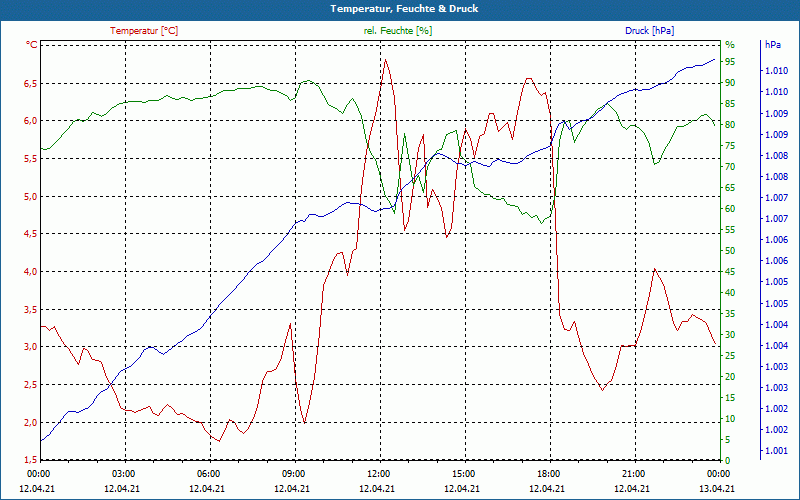Click the 70 tick on humidity axis
The image size is (800, 500).
point(730,167)
